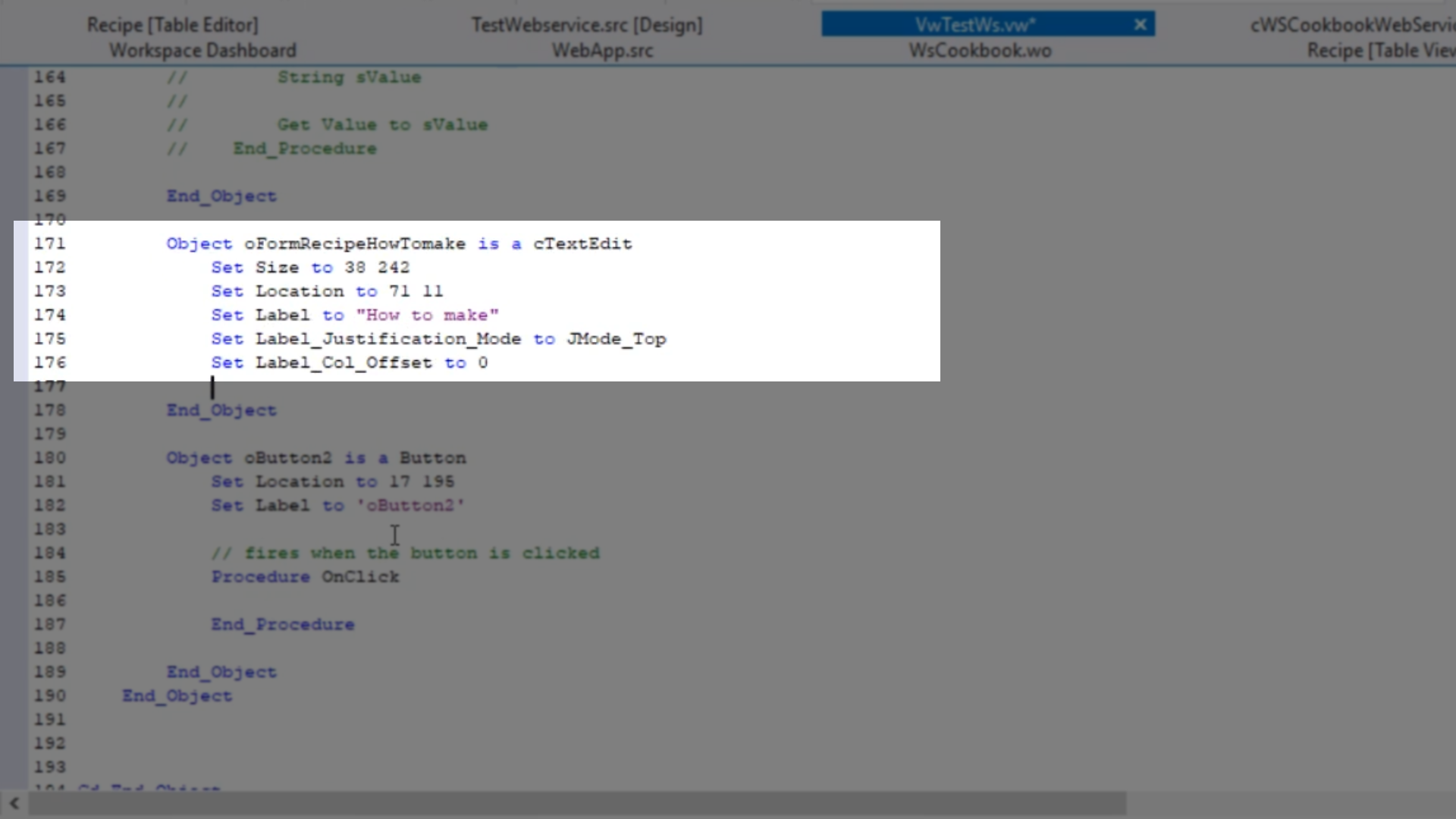Close the VwTestWs.vw tab

[1140, 25]
